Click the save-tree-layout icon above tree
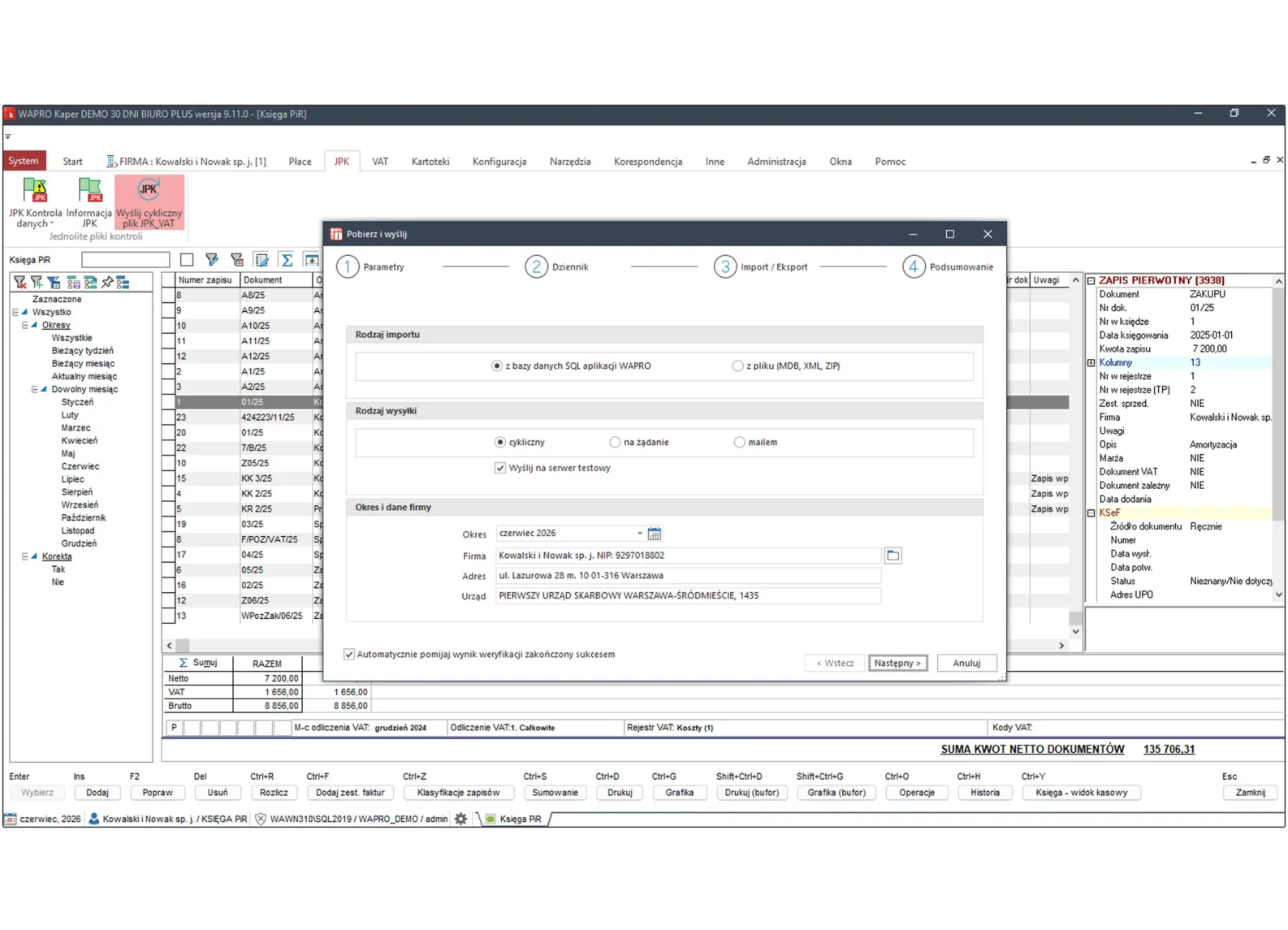Screen dimensions: 1288x930 coord(73,282)
